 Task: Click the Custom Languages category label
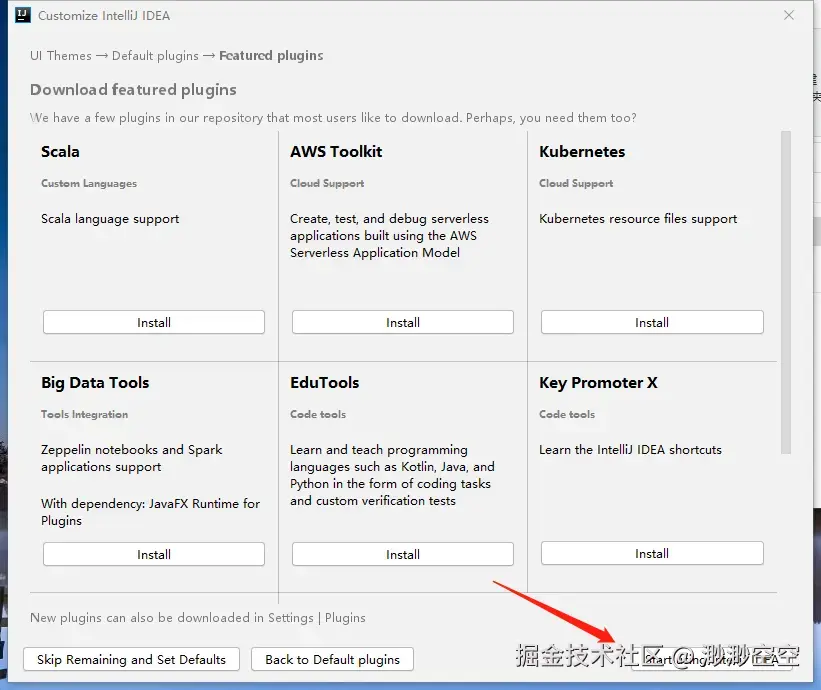click(89, 183)
